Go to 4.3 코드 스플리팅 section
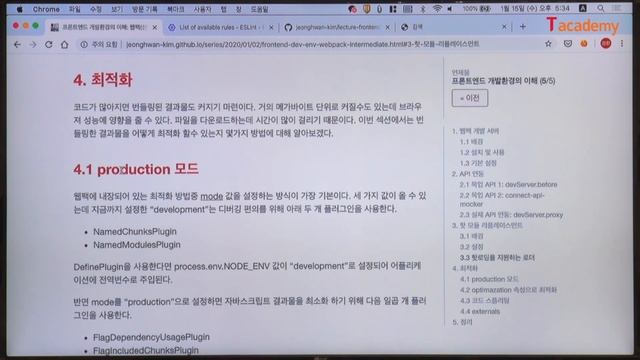The width and height of the screenshot is (640, 360). click(x=484, y=300)
